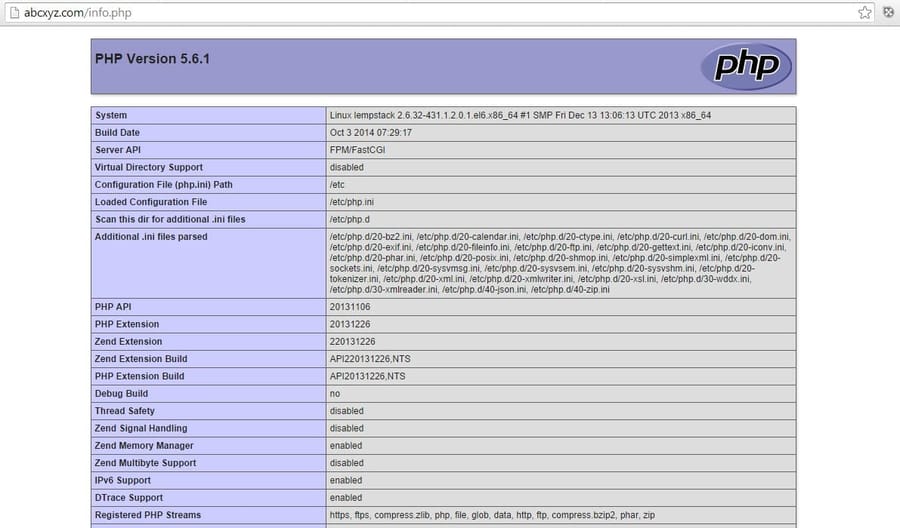Click the Zend Multibyte Support label
900x528 pixels.
145,463
